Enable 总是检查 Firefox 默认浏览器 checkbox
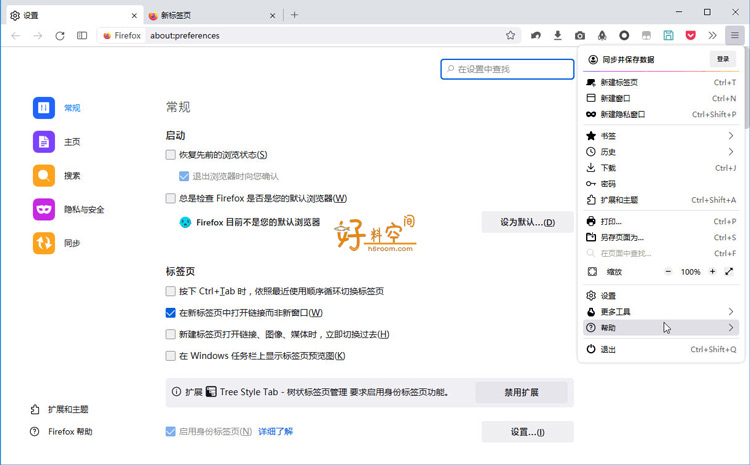The width and height of the screenshot is (750, 465). (x=170, y=198)
